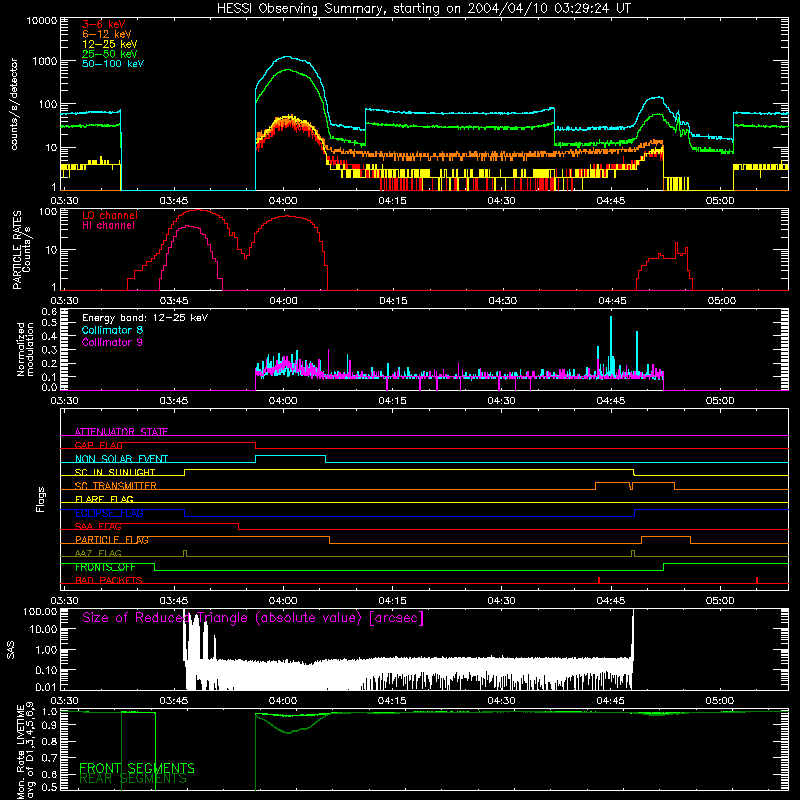This screenshot has height=800, width=800.
Task: Click the SC_TRANSMITTER flag label
Action: tap(116, 486)
